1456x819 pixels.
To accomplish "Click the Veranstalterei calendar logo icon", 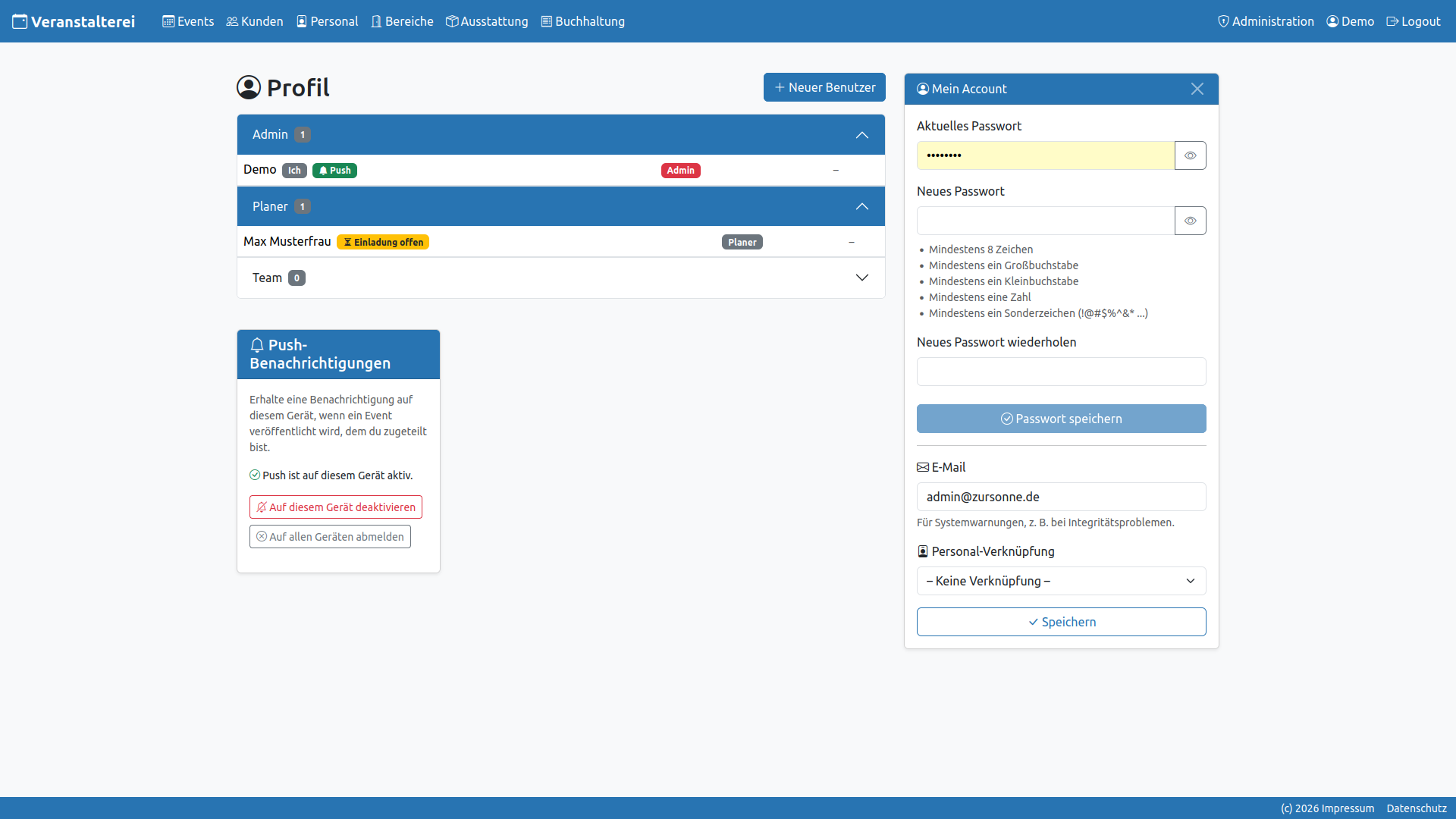I will [20, 21].
